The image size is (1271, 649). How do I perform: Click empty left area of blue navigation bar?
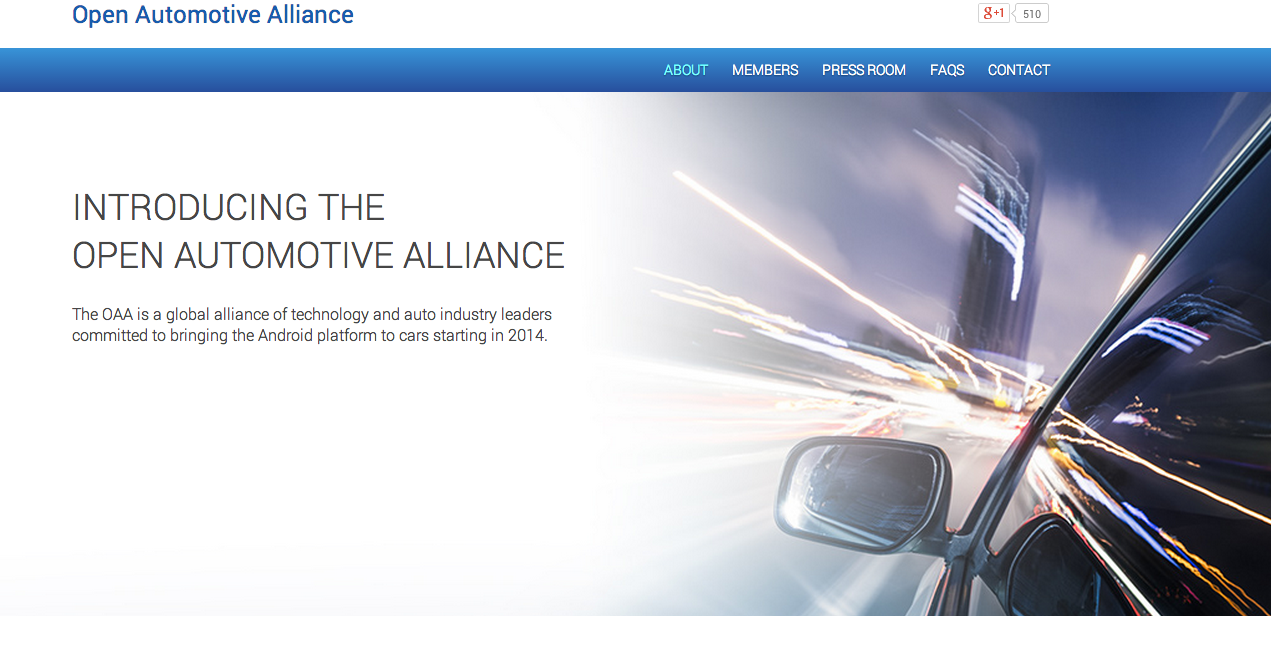click(300, 70)
